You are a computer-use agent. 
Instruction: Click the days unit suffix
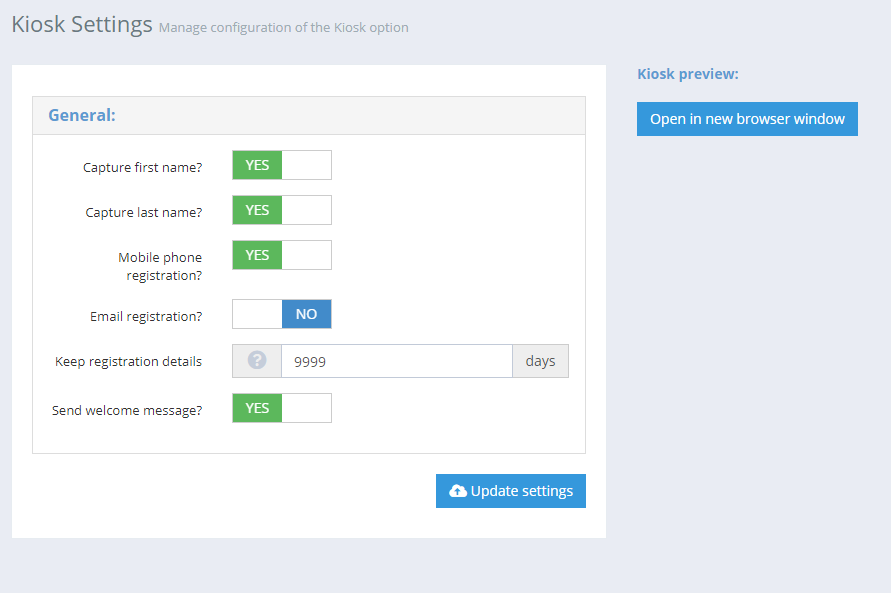point(540,361)
